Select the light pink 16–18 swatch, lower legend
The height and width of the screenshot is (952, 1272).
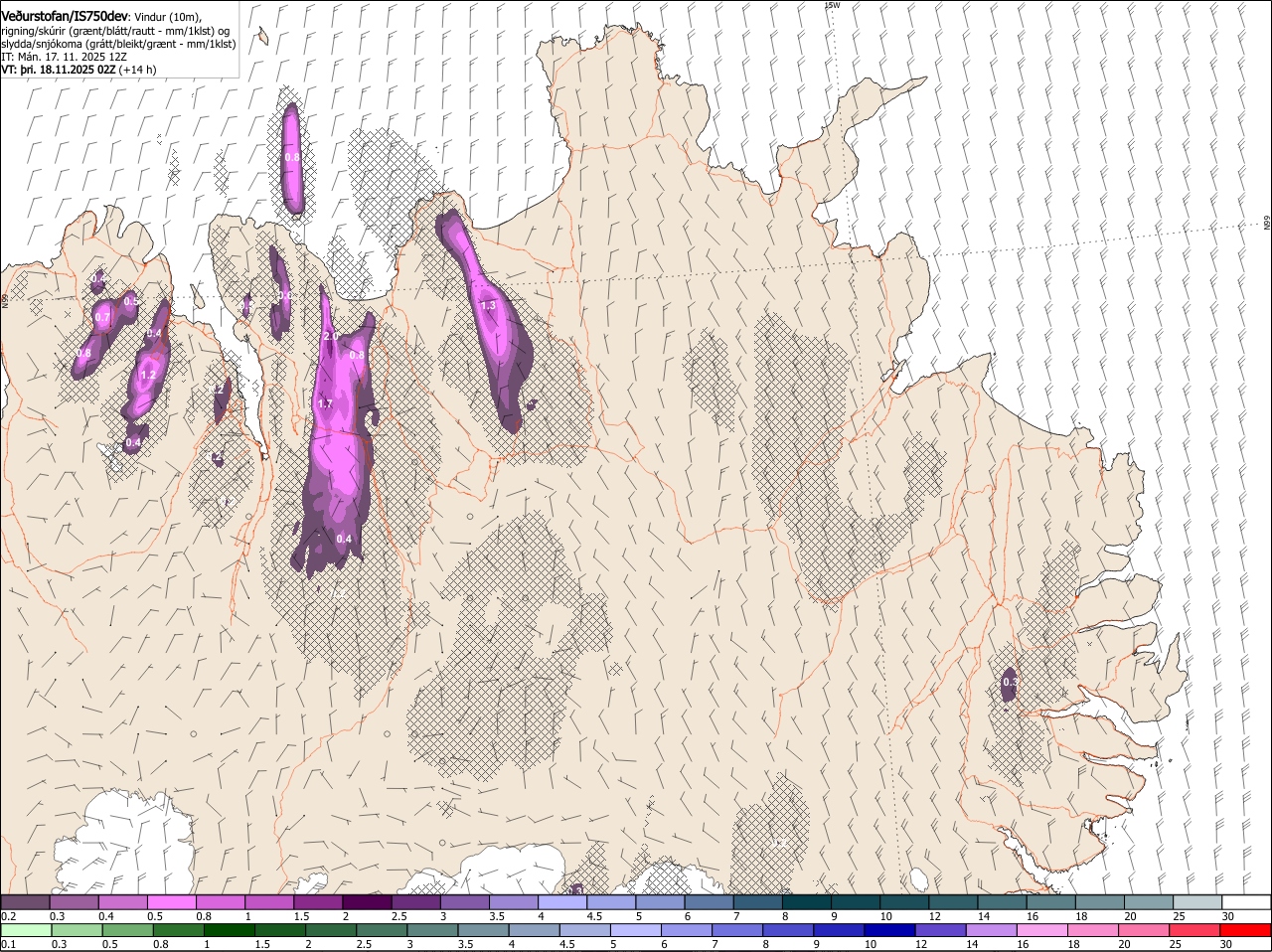[1041, 930]
